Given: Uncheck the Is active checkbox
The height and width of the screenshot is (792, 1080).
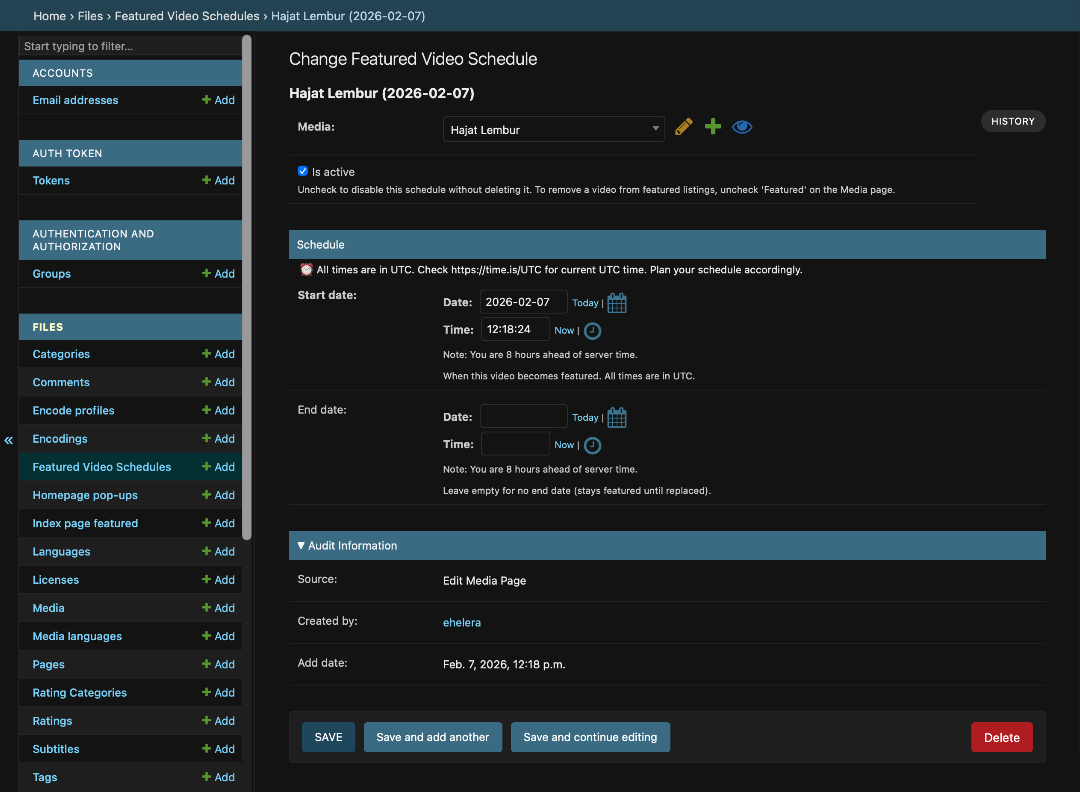Looking at the screenshot, I should (x=303, y=171).
